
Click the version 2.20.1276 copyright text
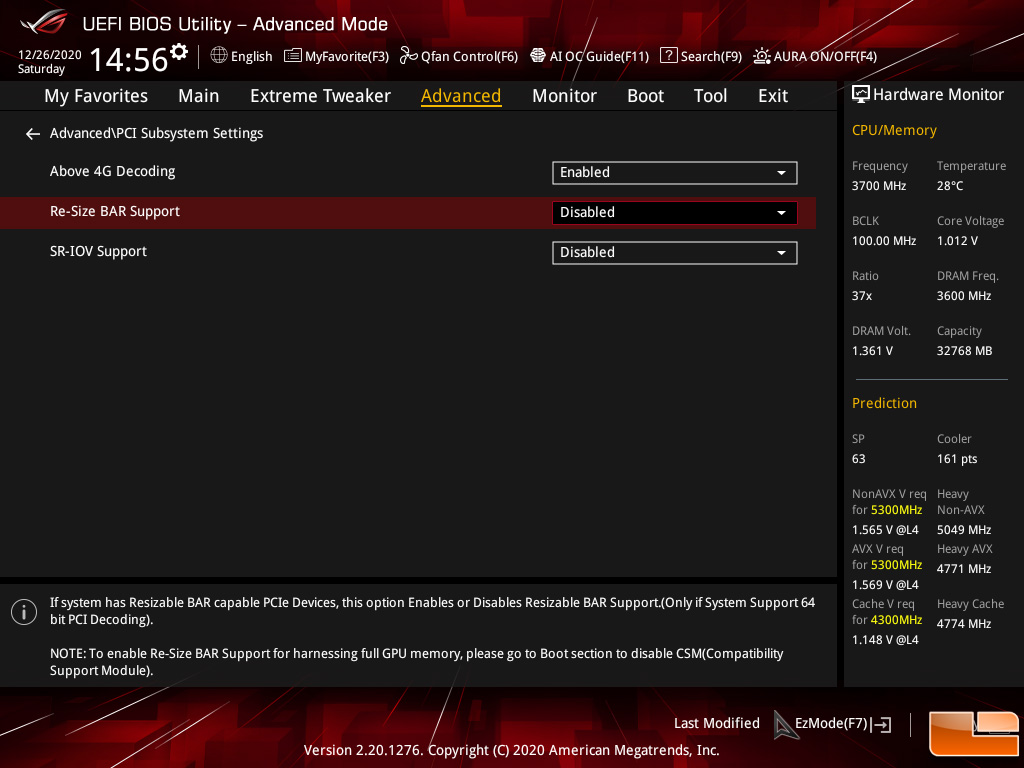[511, 750]
